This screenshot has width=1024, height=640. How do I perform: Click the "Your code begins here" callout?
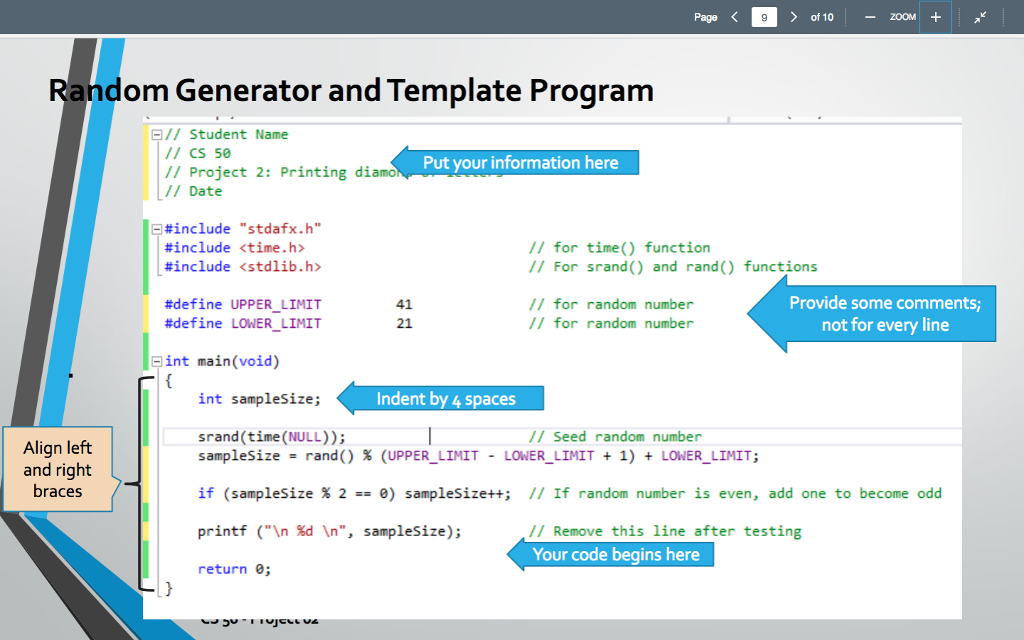point(612,554)
